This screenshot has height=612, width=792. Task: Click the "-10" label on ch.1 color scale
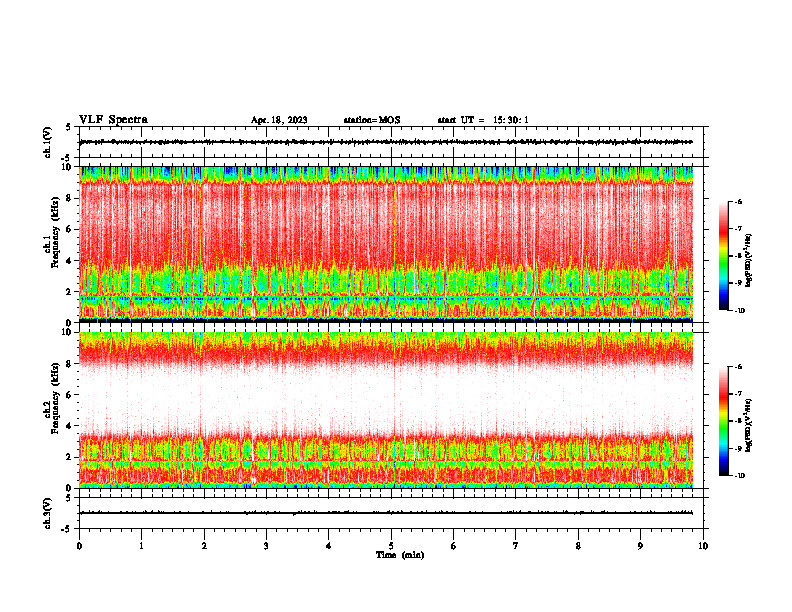pos(739,310)
